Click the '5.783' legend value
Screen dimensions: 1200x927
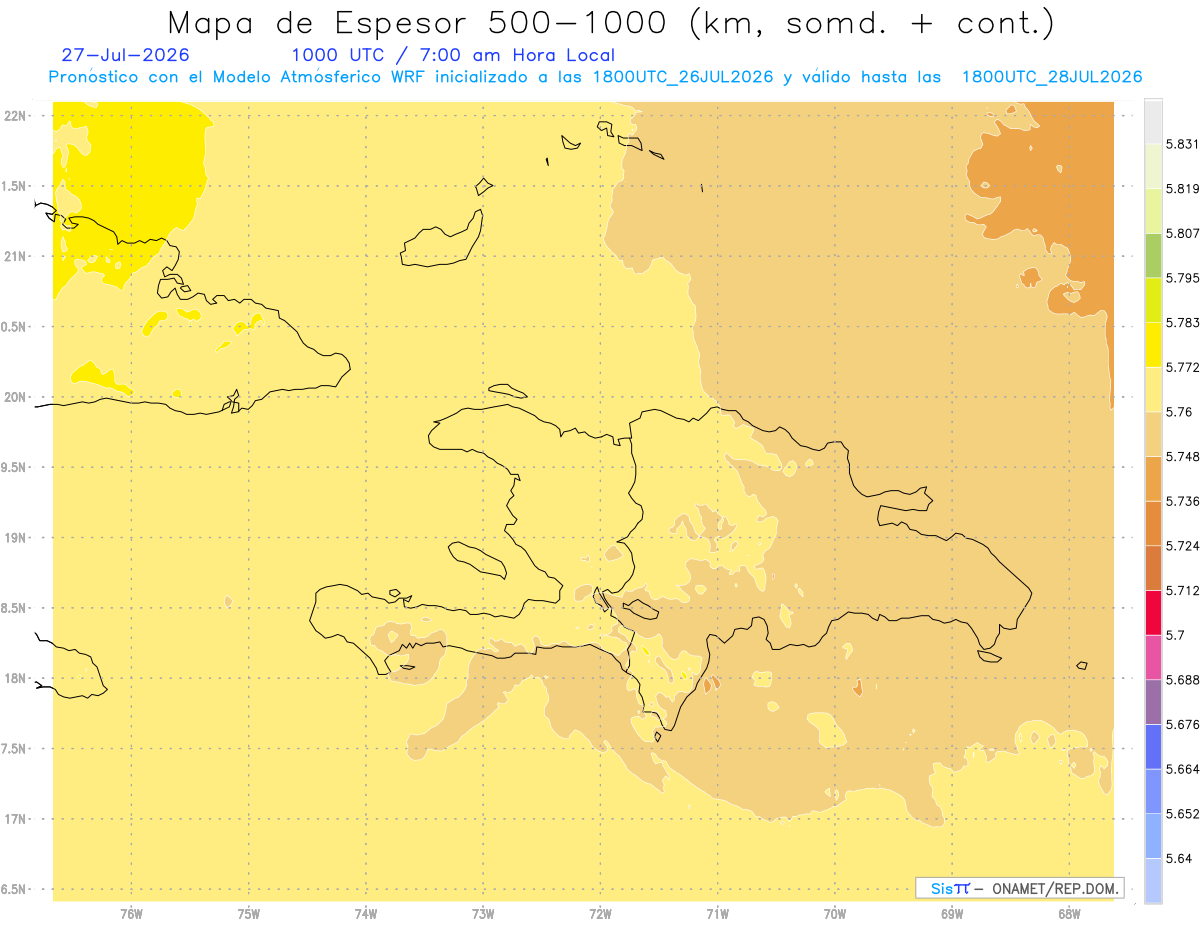[x=1182, y=322]
